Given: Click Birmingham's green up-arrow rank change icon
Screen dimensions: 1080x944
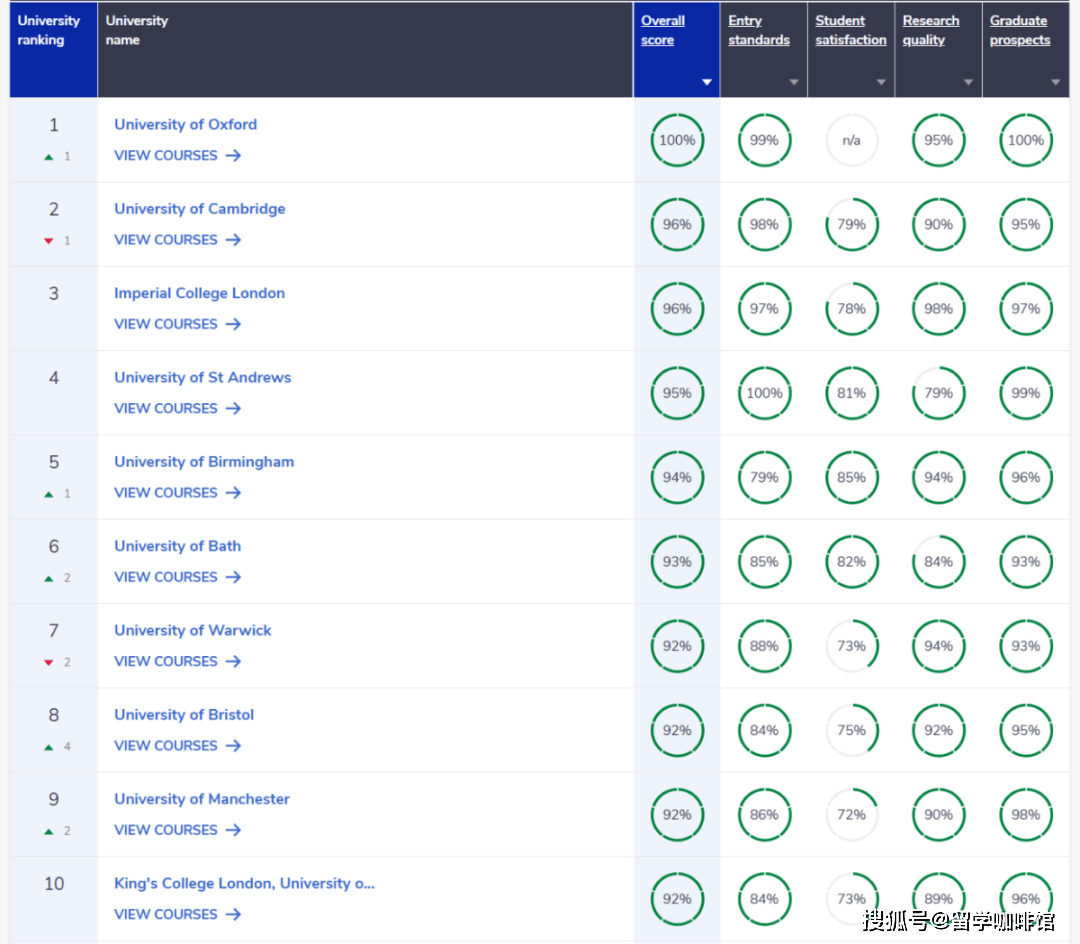Looking at the screenshot, I should 49,494.
